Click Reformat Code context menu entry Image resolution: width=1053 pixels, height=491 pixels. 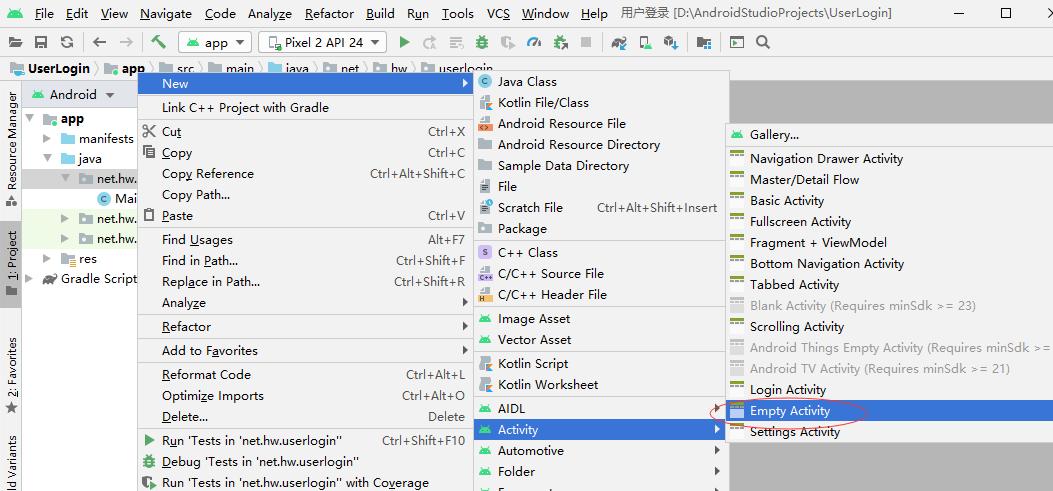click(x=306, y=375)
